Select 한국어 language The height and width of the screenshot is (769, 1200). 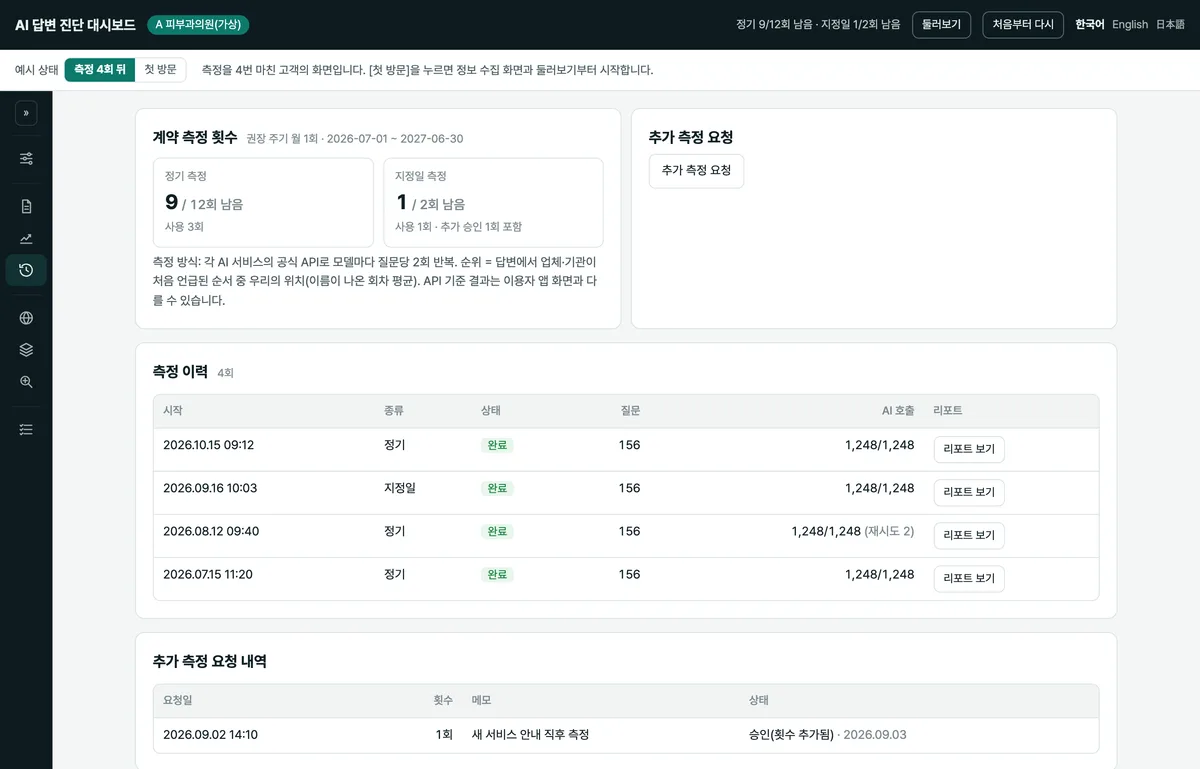coord(1089,25)
